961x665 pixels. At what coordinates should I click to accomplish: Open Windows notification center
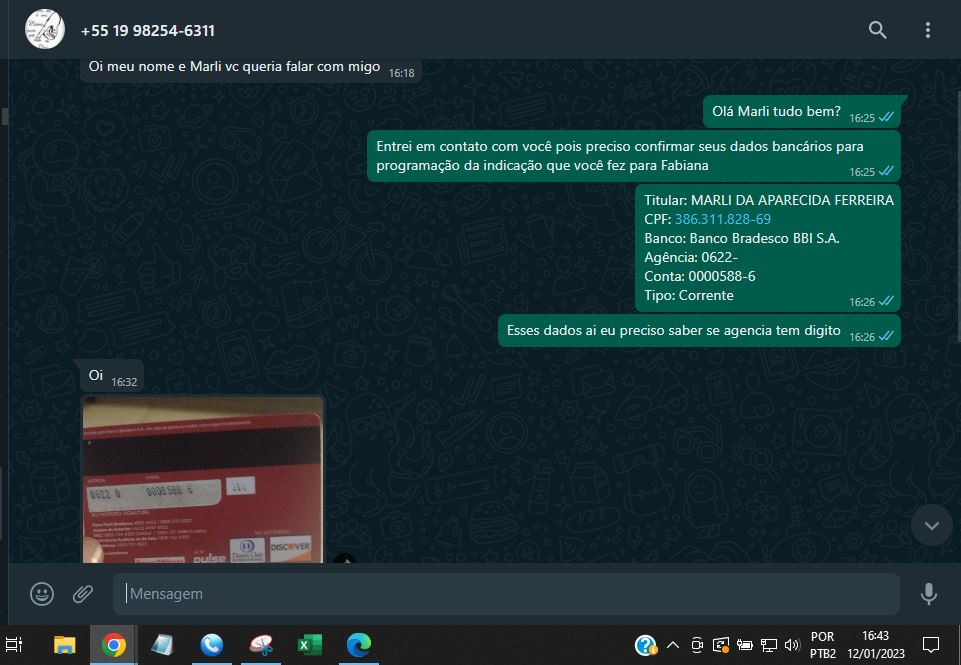[x=930, y=645]
